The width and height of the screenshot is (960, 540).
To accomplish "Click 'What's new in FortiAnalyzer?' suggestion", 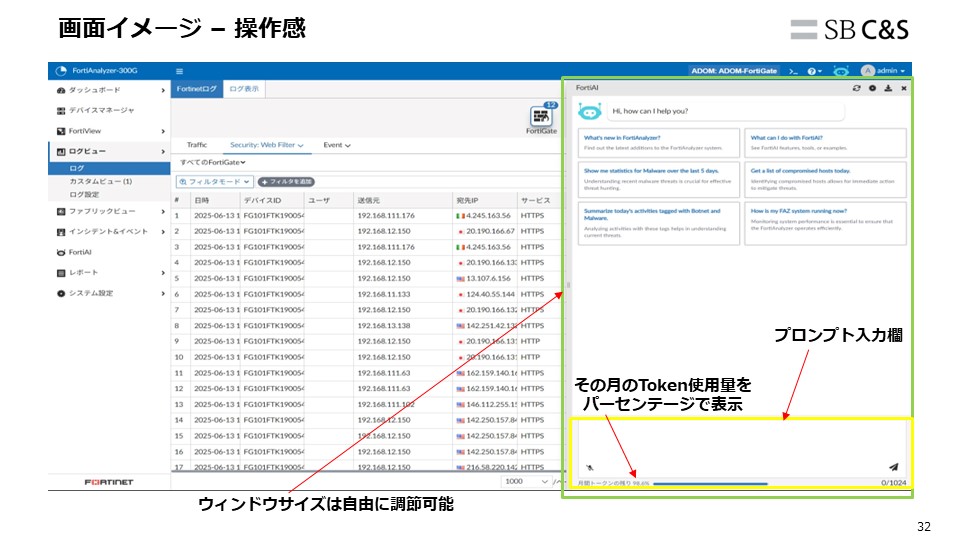I will tap(658, 142).
